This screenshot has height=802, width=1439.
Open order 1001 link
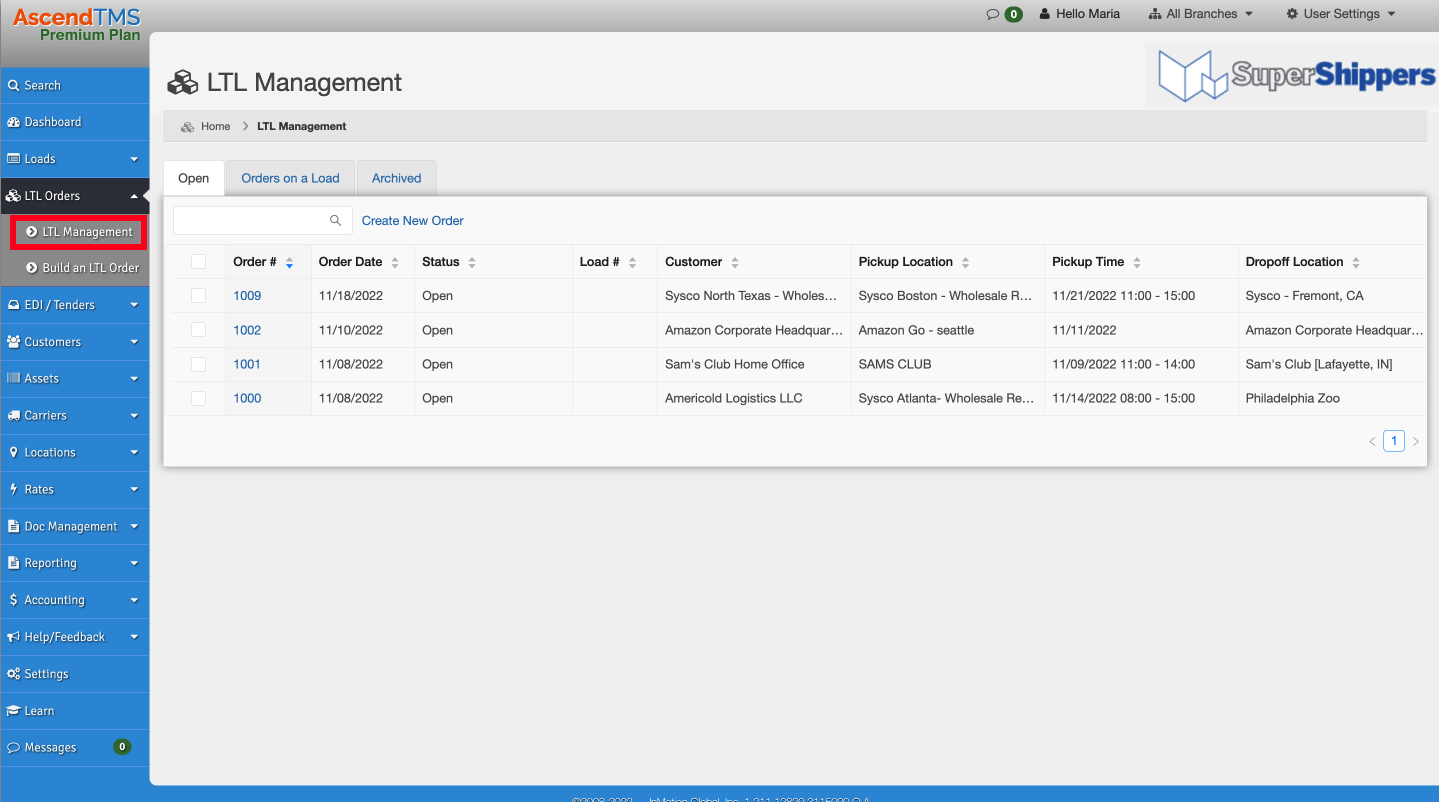tap(247, 364)
